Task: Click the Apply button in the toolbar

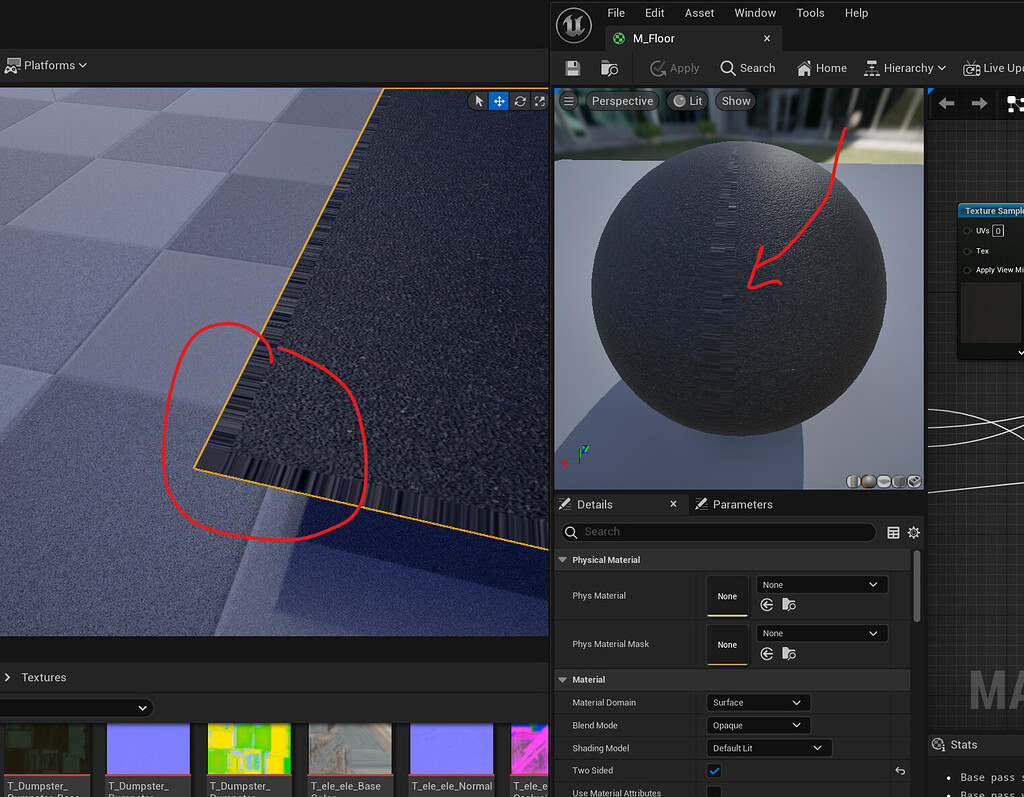Action: (675, 68)
